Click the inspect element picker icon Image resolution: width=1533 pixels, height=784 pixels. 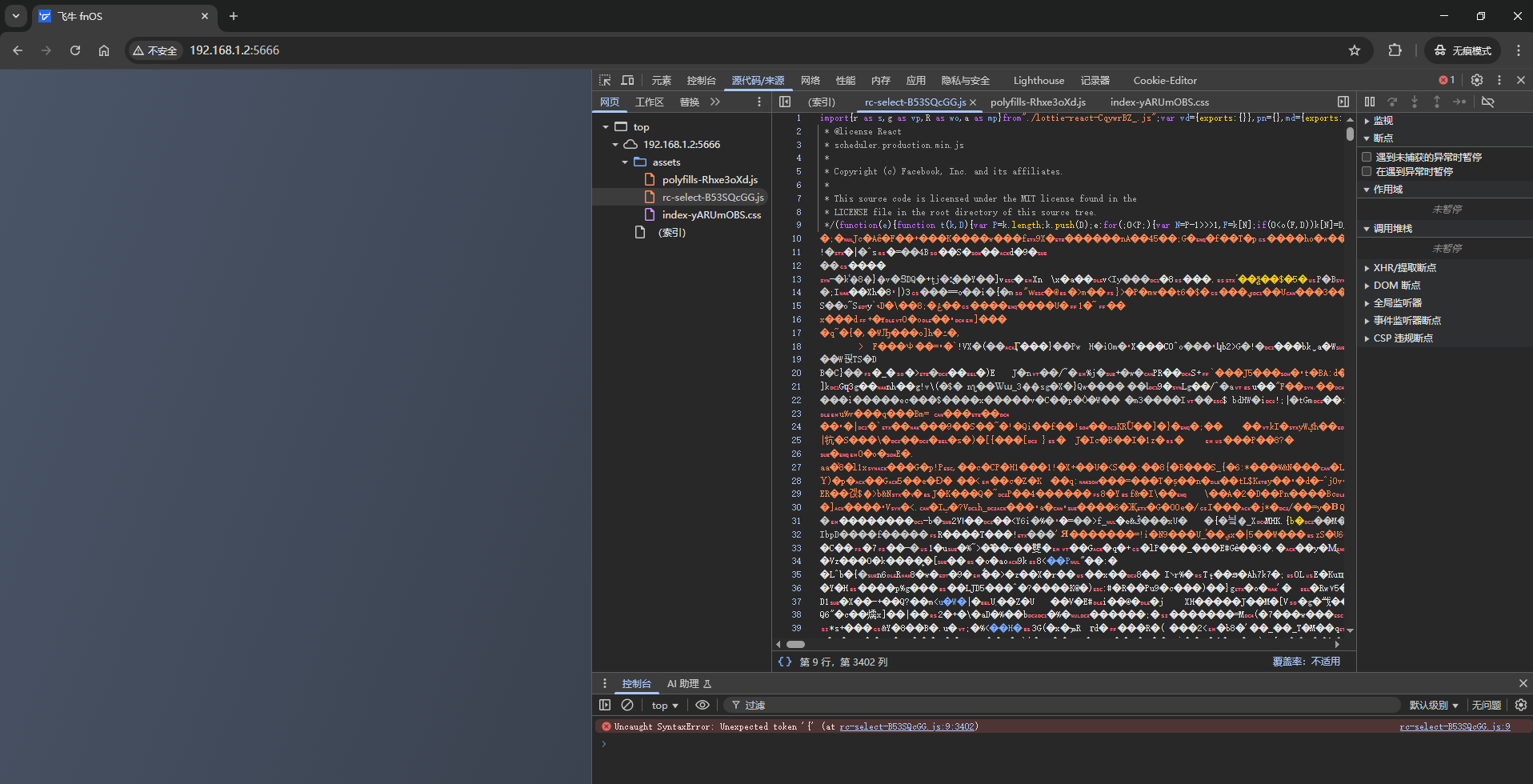coord(605,80)
